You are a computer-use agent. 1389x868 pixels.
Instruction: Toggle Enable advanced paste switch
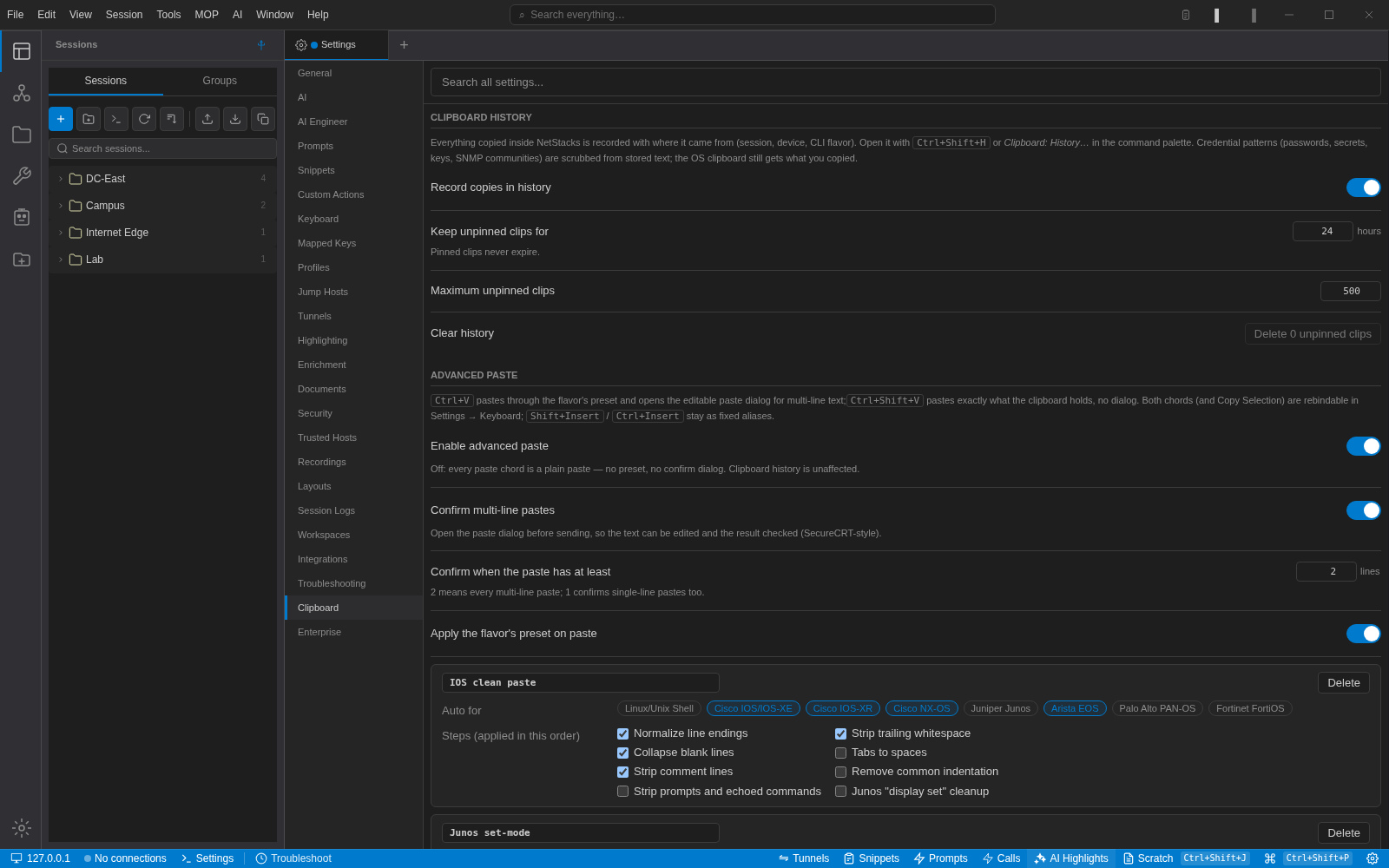pos(1363,446)
